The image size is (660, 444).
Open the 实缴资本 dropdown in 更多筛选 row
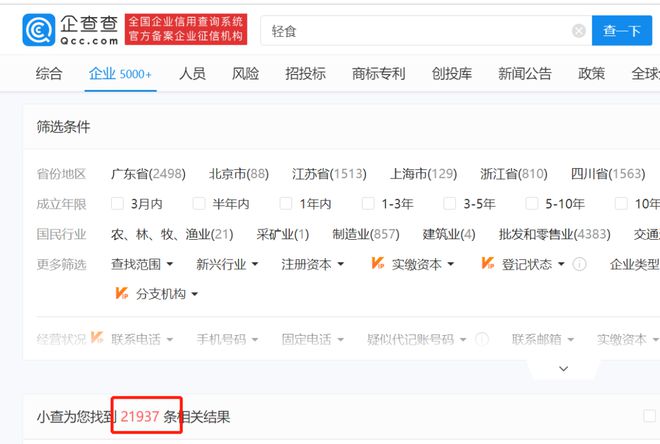click(x=423, y=264)
